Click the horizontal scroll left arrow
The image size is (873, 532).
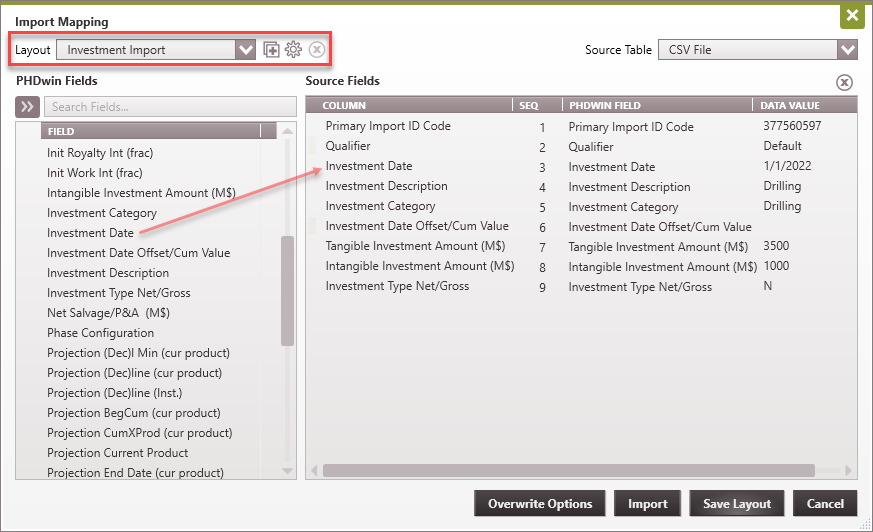pos(314,471)
